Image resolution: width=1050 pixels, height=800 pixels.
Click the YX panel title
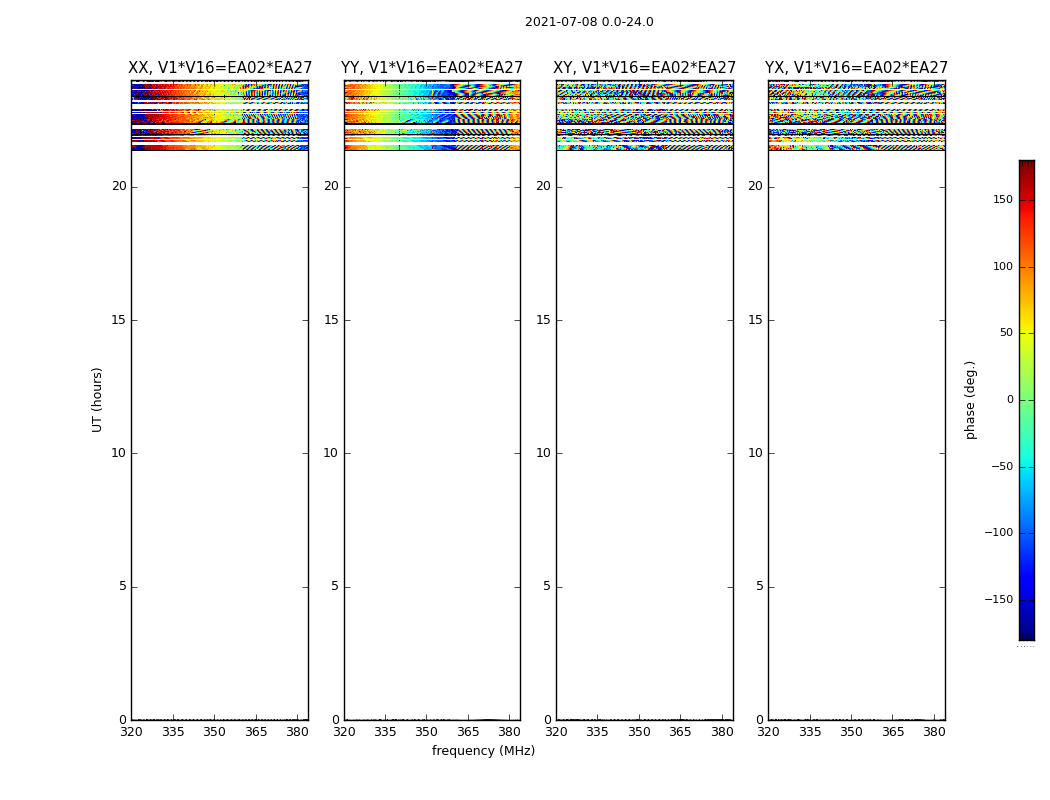(x=856, y=68)
